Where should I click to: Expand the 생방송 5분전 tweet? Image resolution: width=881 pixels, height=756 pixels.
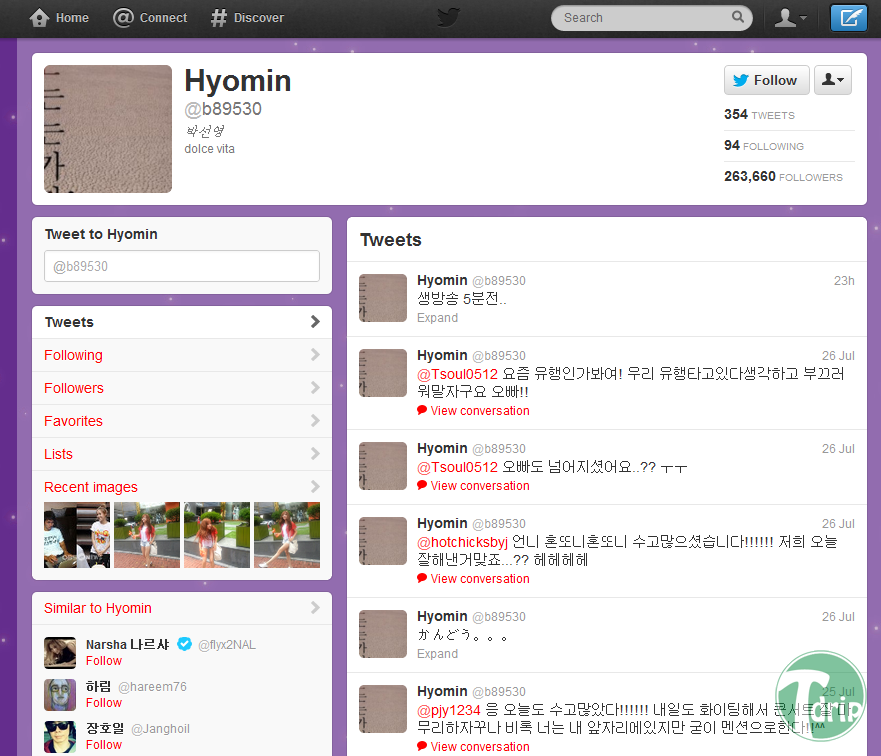[437, 318]
